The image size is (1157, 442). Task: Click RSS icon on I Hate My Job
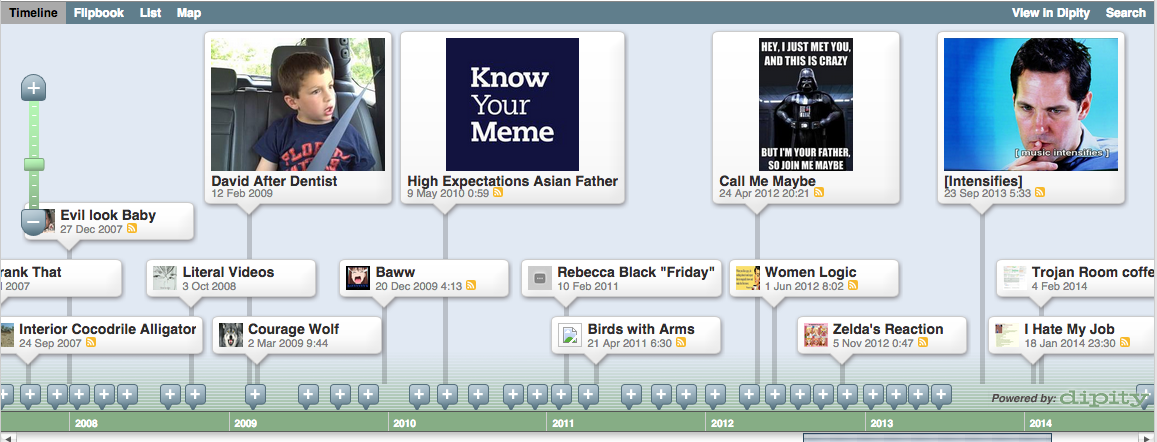1125,342
